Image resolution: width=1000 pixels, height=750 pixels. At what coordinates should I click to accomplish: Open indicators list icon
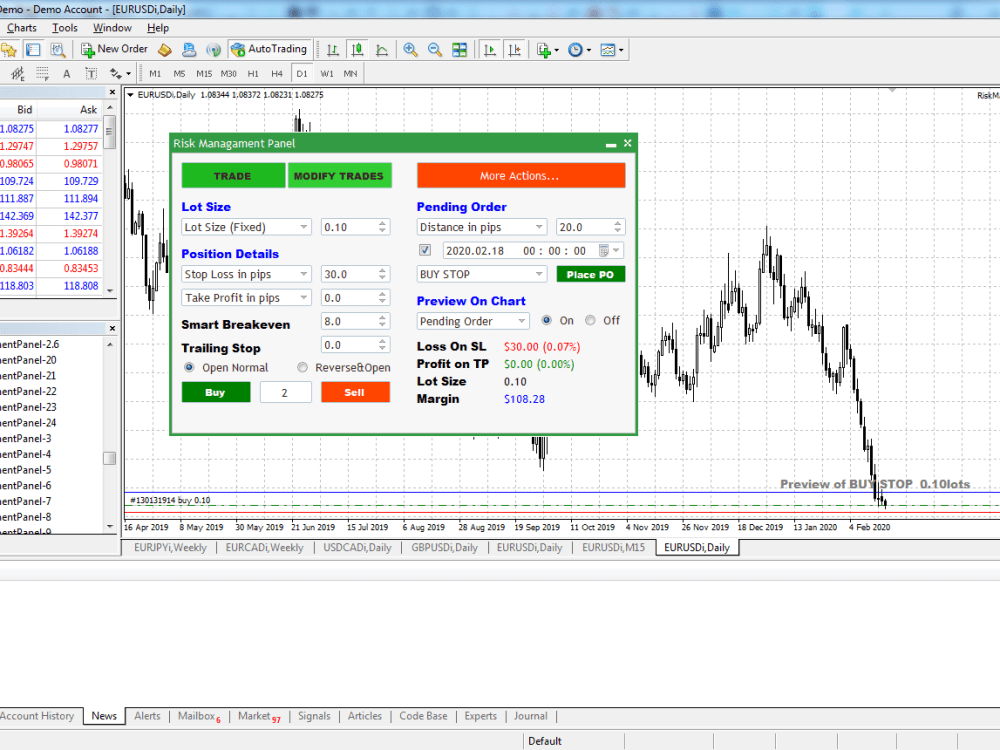click(543, 50)
